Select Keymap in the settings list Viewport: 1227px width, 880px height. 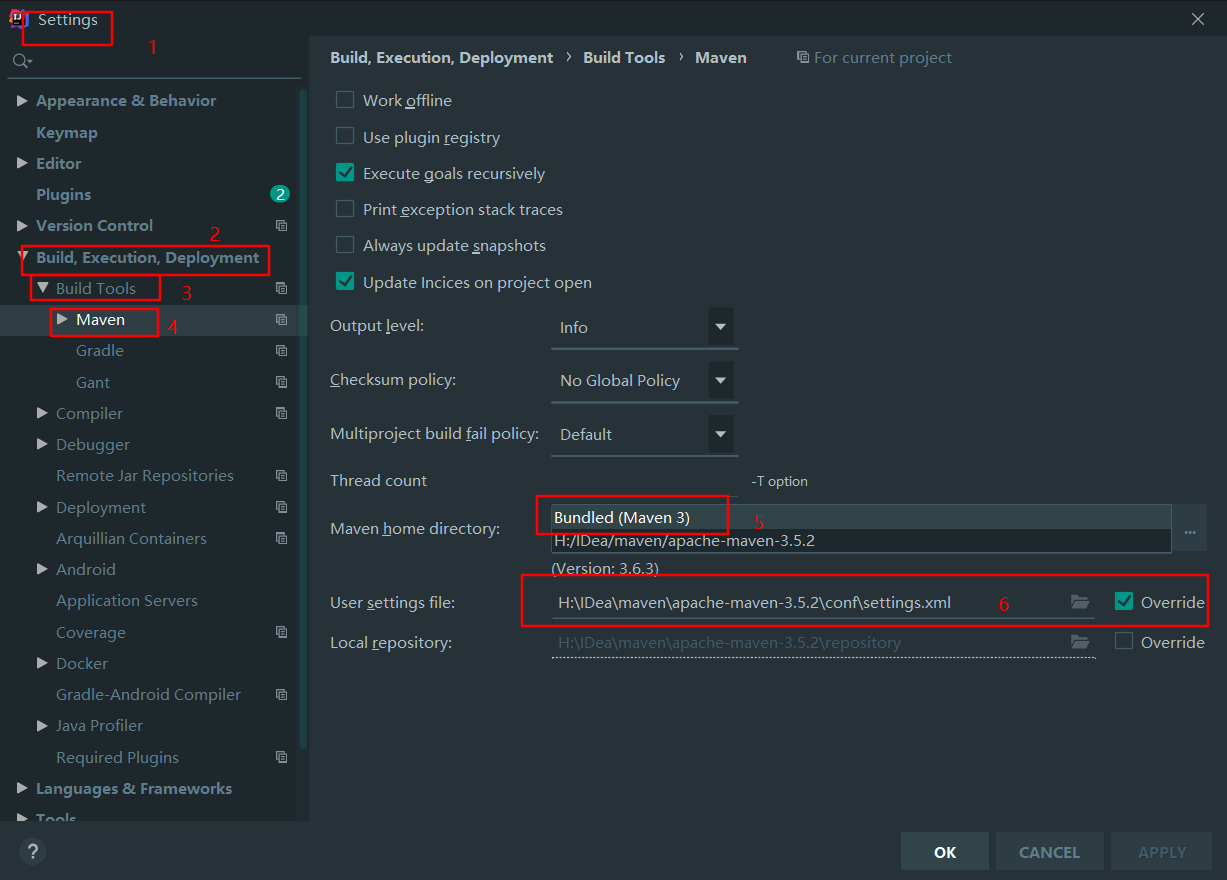pyautogui.click(x=67, y=132)
